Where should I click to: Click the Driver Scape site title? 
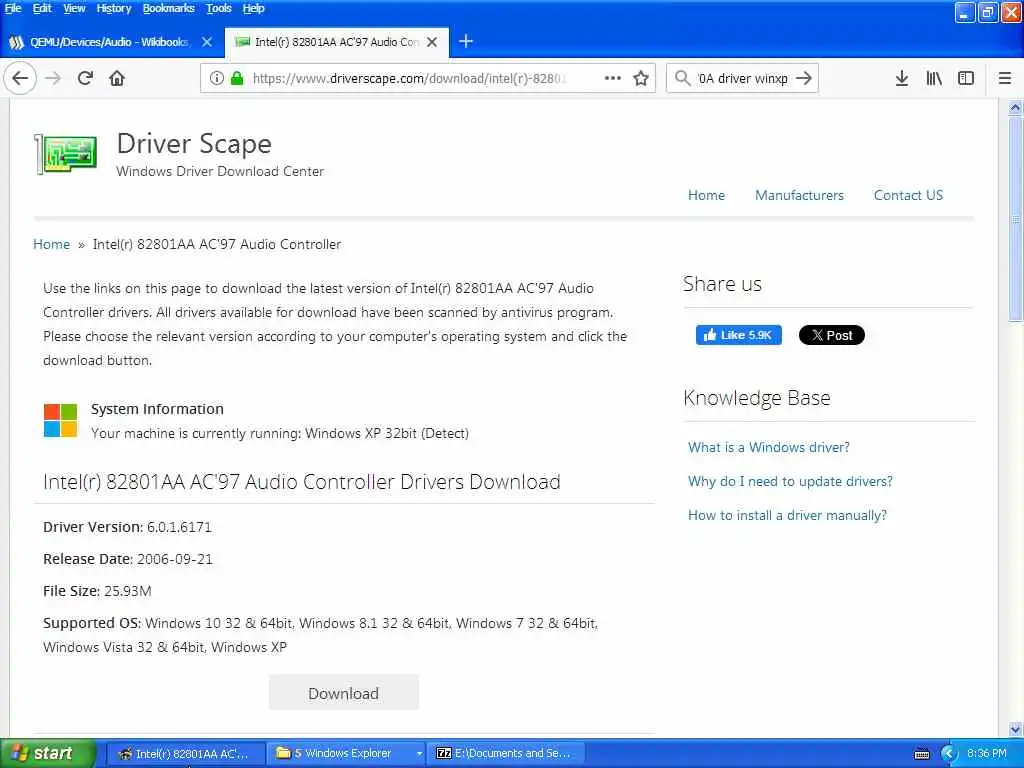pyautogui.click(x=194, y=144)
